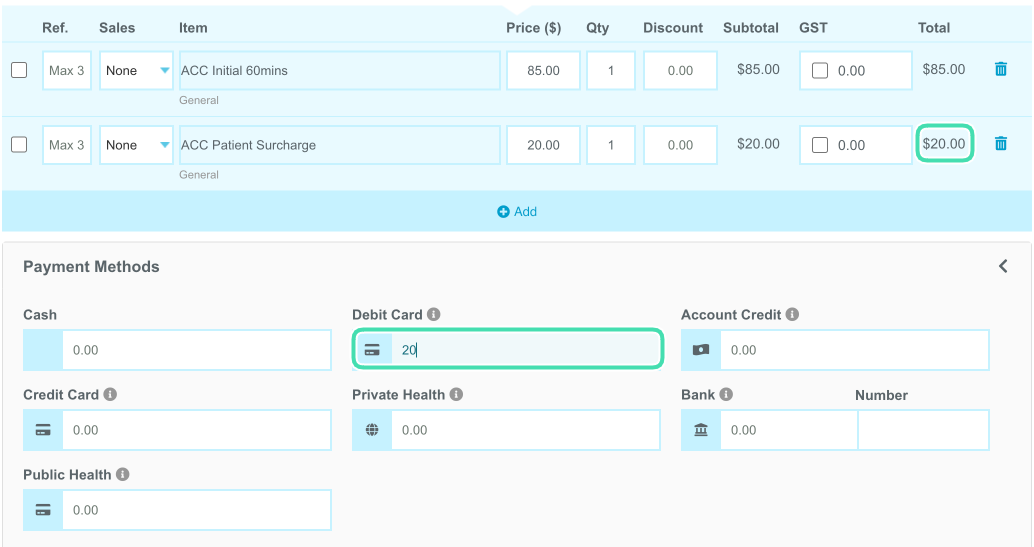Click Ref. field of ACC Initial 60mins row

click(67, 71)
